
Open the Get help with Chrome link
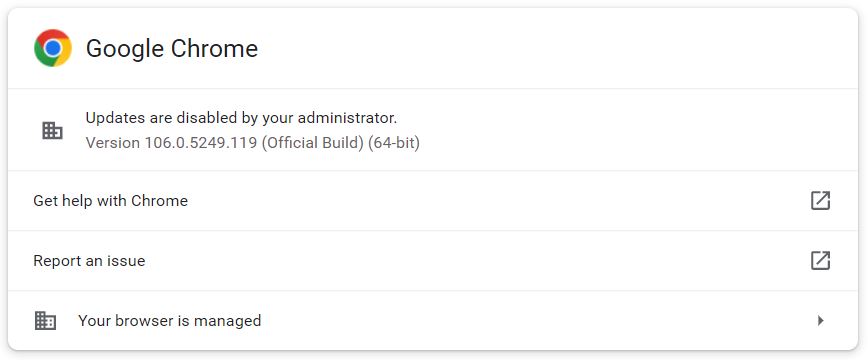point(111,200)
